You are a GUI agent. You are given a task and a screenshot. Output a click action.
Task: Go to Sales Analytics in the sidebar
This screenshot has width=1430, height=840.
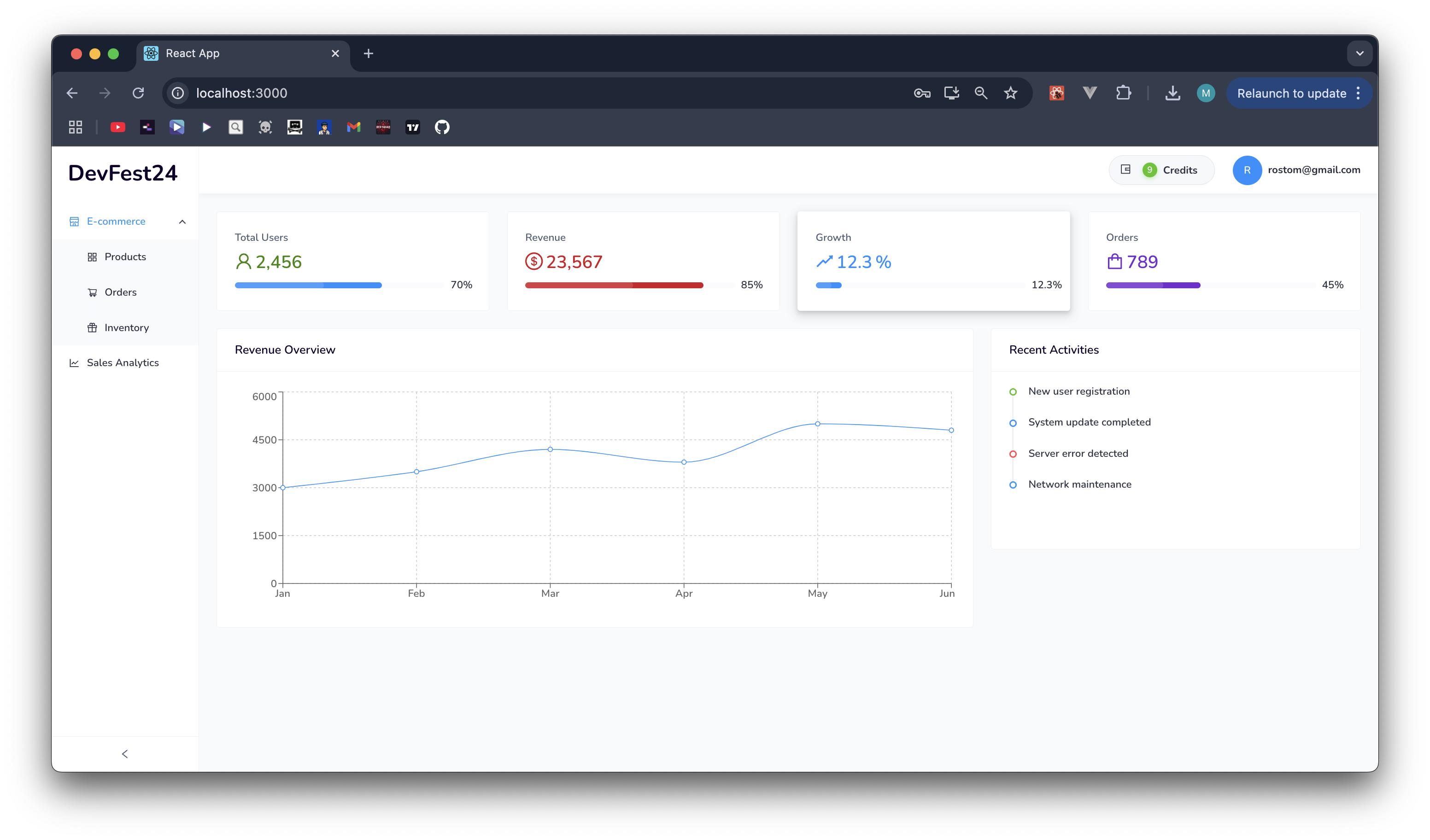pos(123,363)
